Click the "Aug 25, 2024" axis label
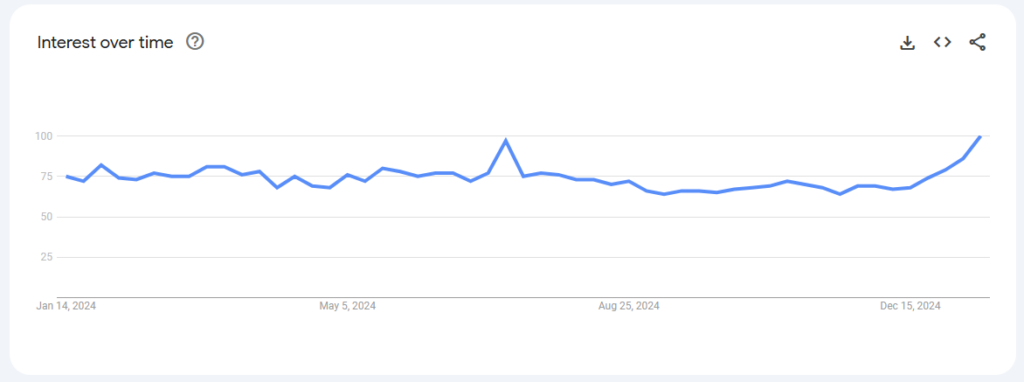Viewport: 1024px width, 382px height. click(629, 306)
